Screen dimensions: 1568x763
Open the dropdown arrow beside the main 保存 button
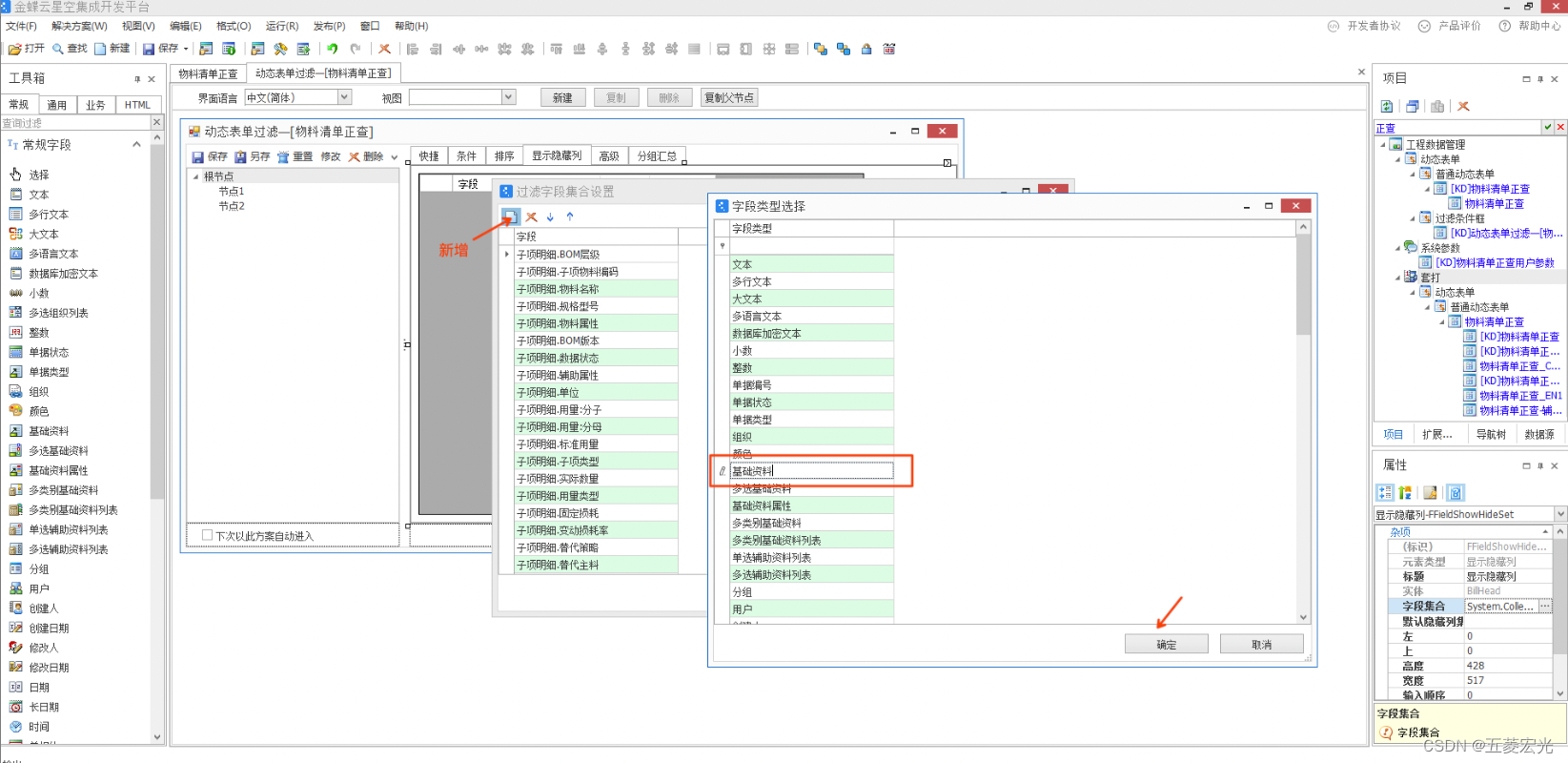186,49
